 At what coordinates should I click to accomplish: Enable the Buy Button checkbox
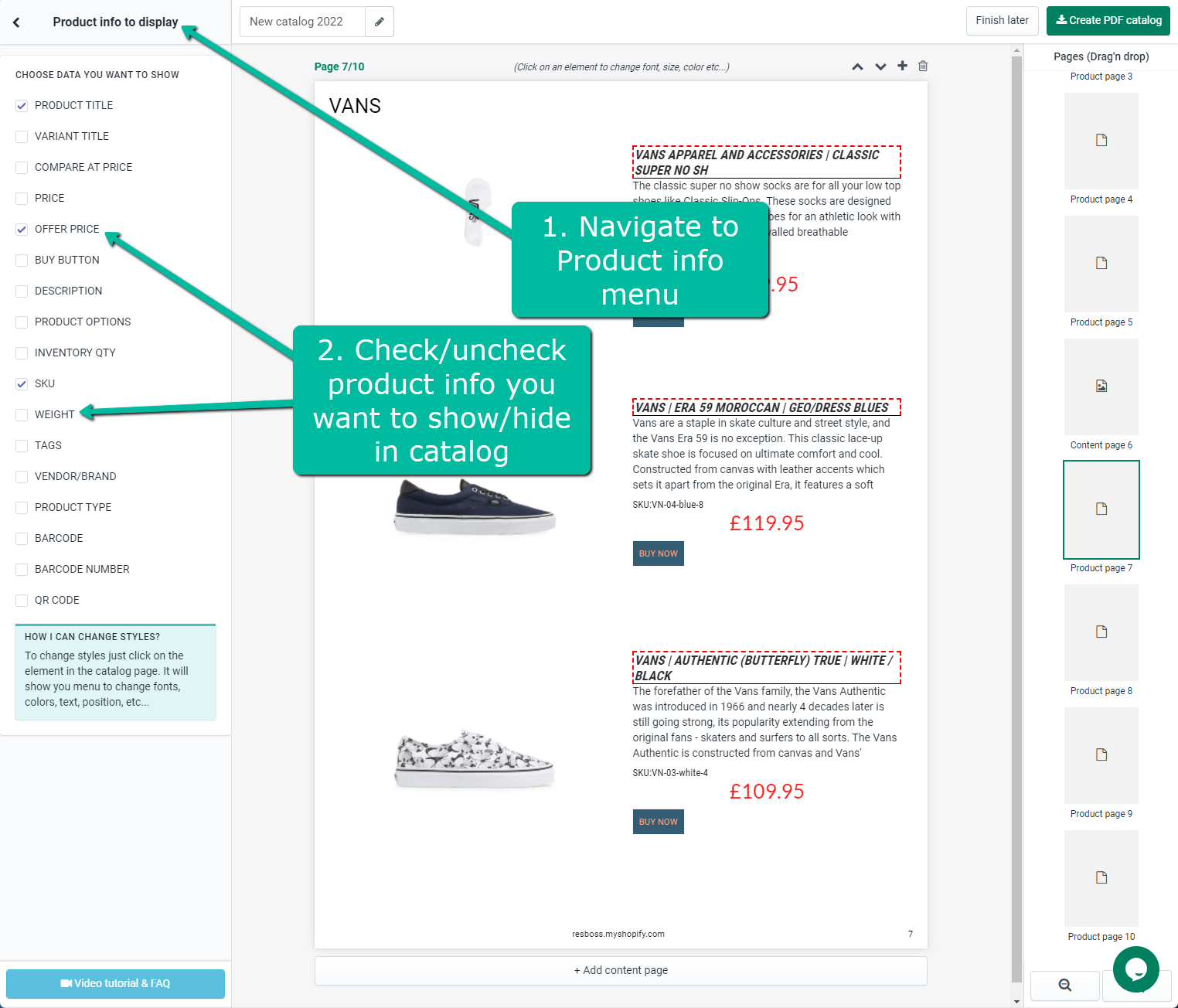22,261
